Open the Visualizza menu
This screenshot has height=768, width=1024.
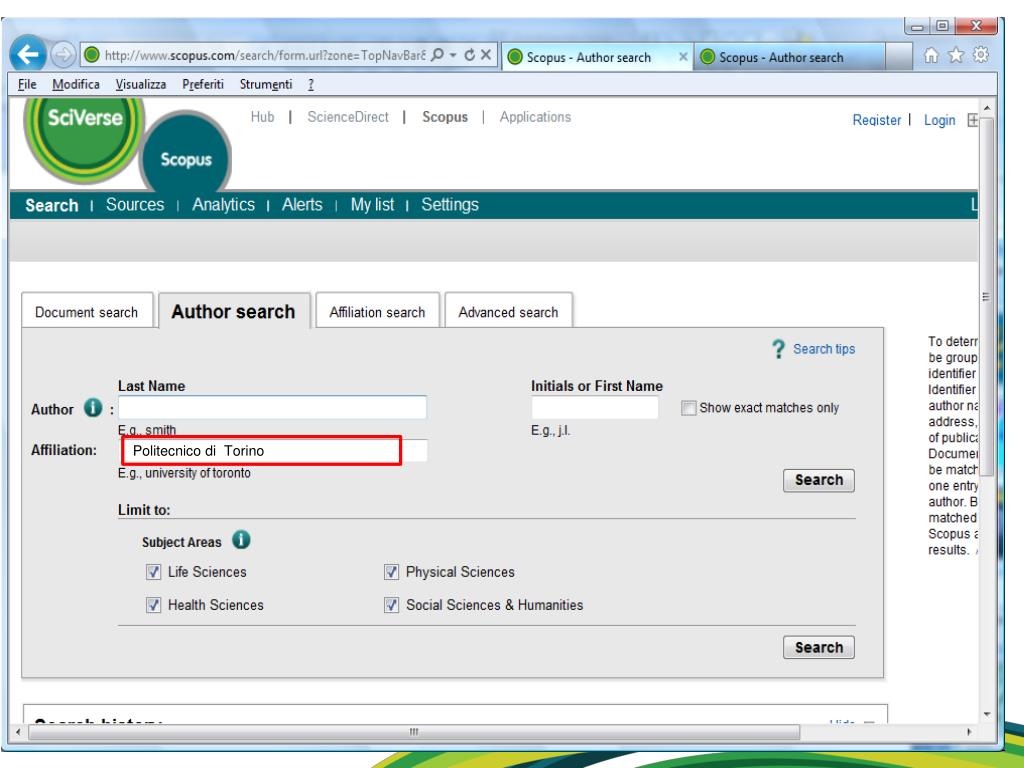click(x=140, y=84)
